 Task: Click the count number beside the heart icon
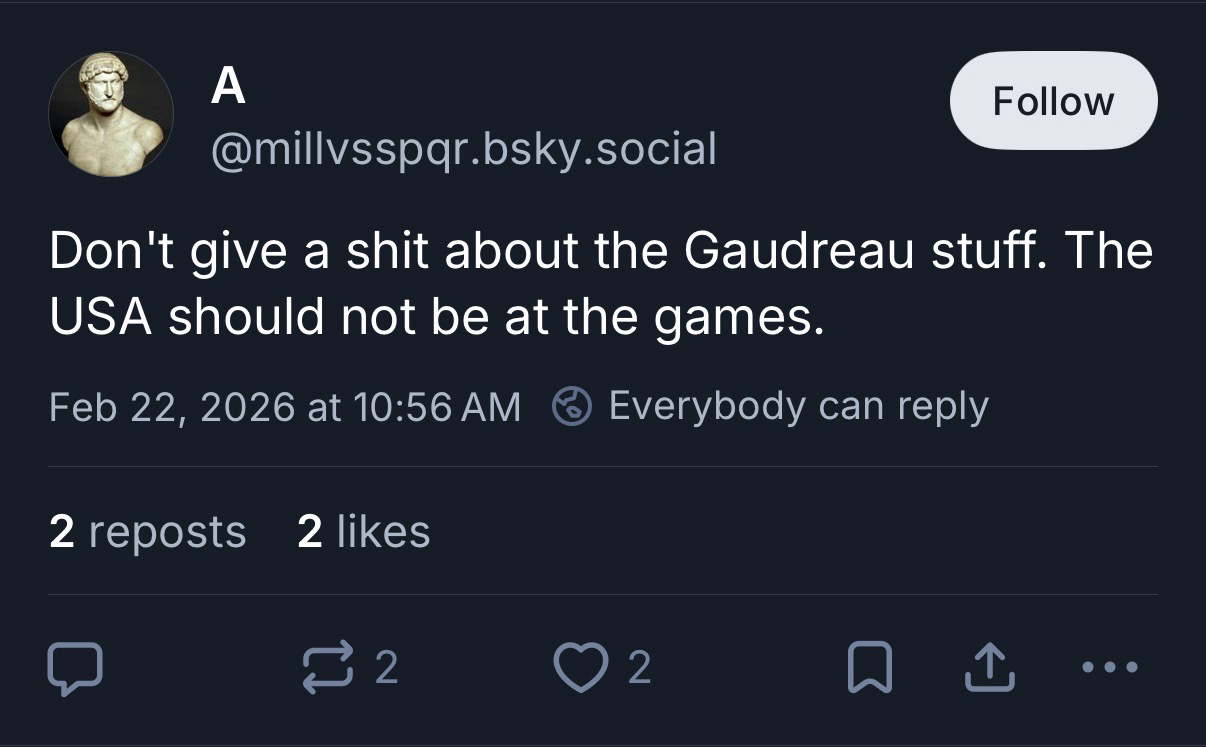[640, 668]
